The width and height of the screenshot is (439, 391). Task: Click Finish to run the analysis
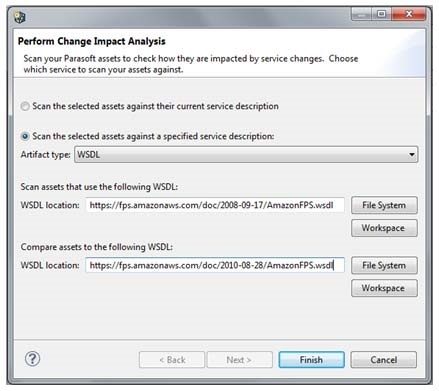pos(311,360)
